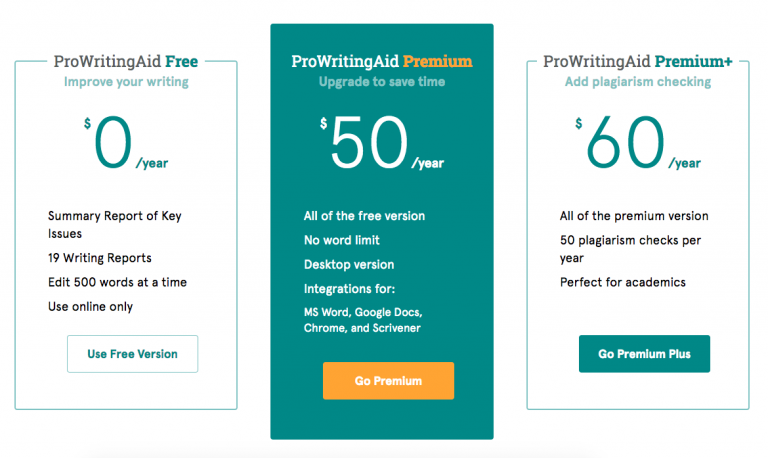
Task: Click the 'Upgrade to save time' tagline
Action: coord(381,82)
